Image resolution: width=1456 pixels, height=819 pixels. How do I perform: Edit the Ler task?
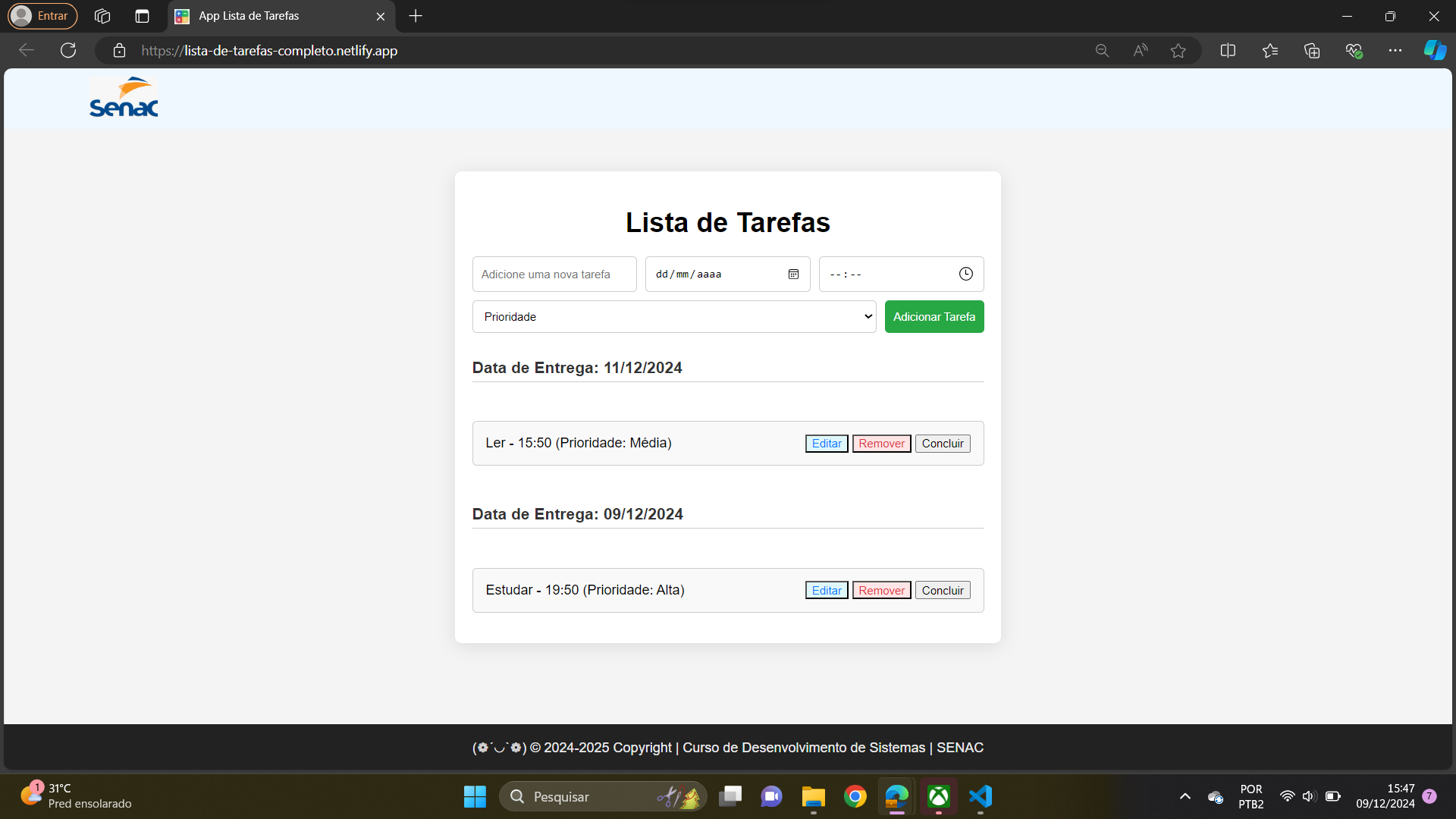(x=827, y=444)
